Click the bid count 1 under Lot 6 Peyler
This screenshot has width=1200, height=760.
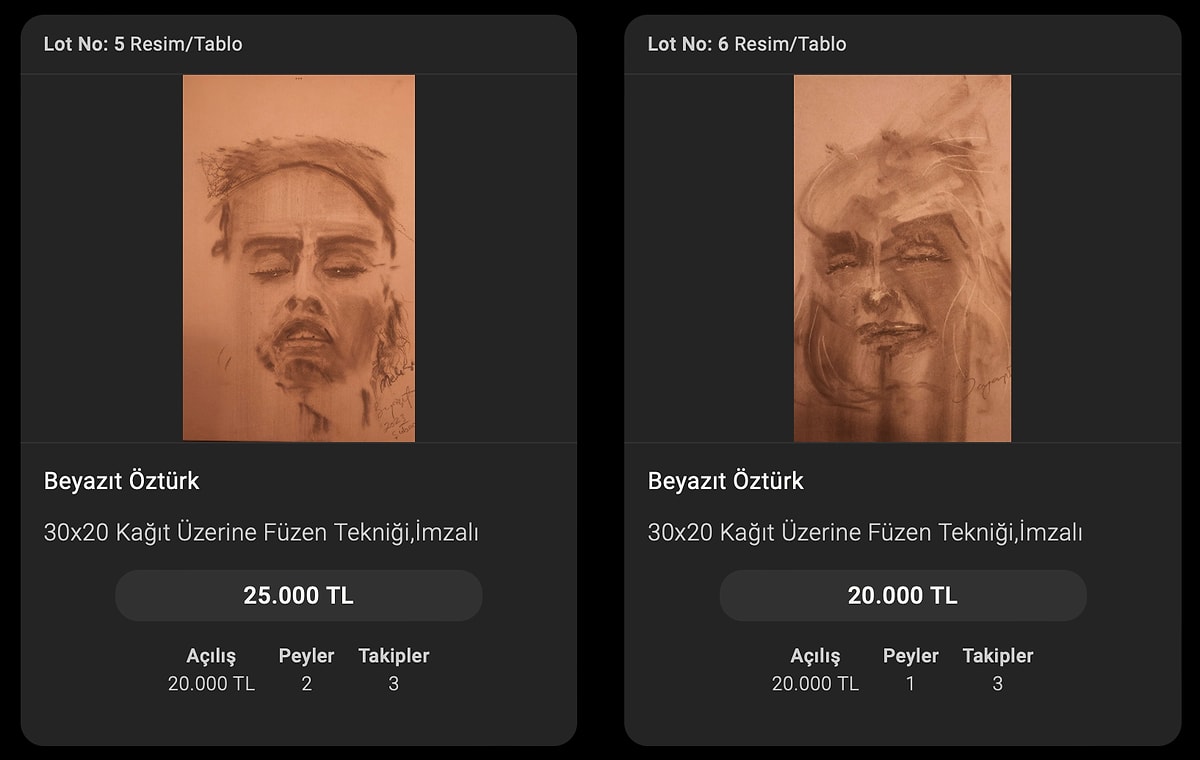[x=910, y=684]
